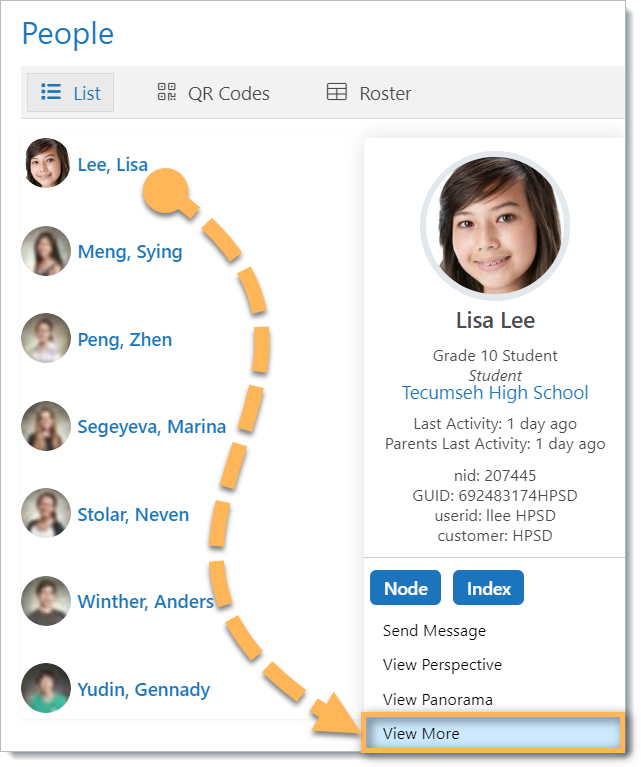Choose View More from the menu
This screenshot has width=641, height=767.
pyautogui.click(x=493, y=733)
